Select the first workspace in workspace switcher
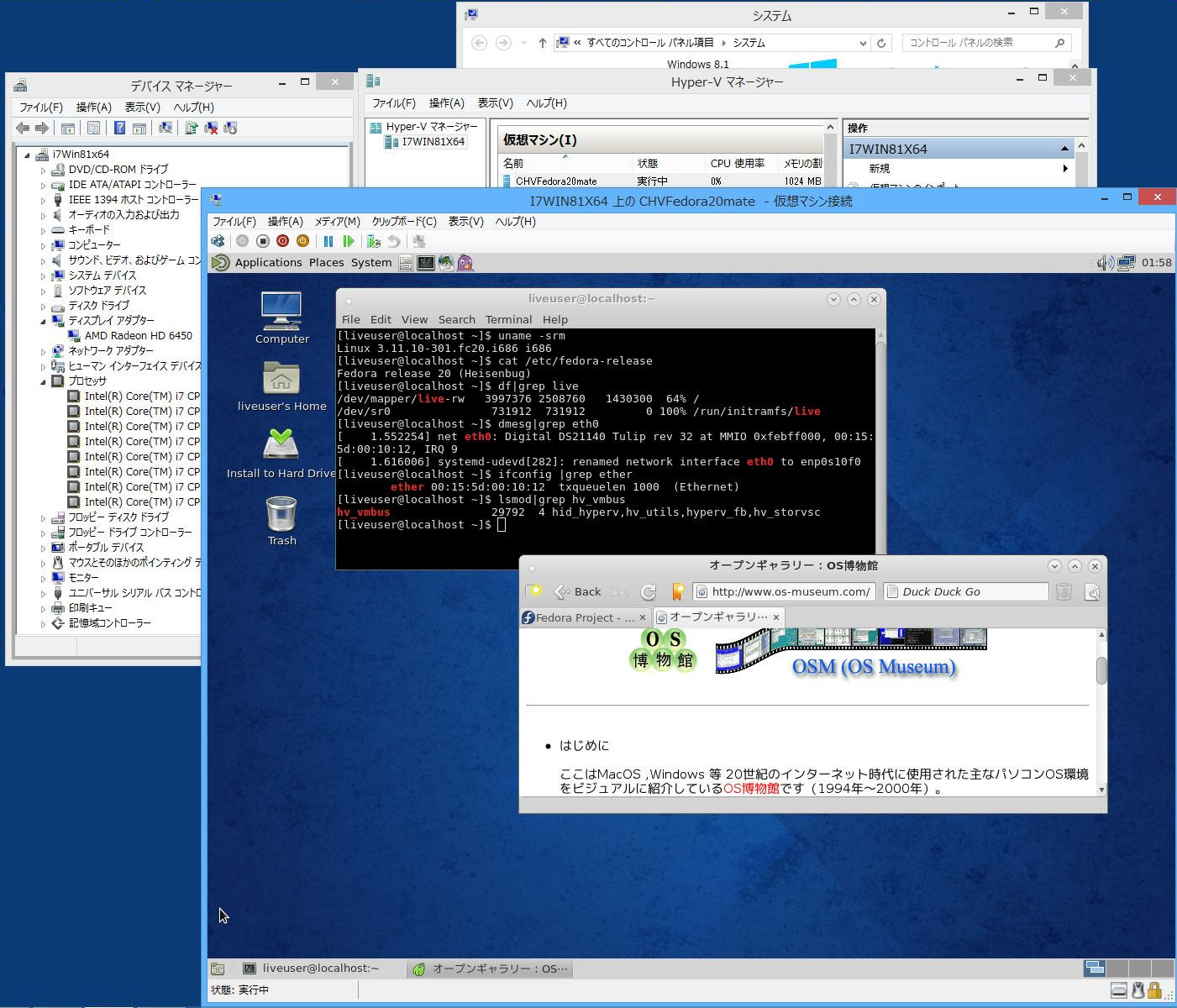Viewport: 1177px width, 1008px height. (1095, 969)
